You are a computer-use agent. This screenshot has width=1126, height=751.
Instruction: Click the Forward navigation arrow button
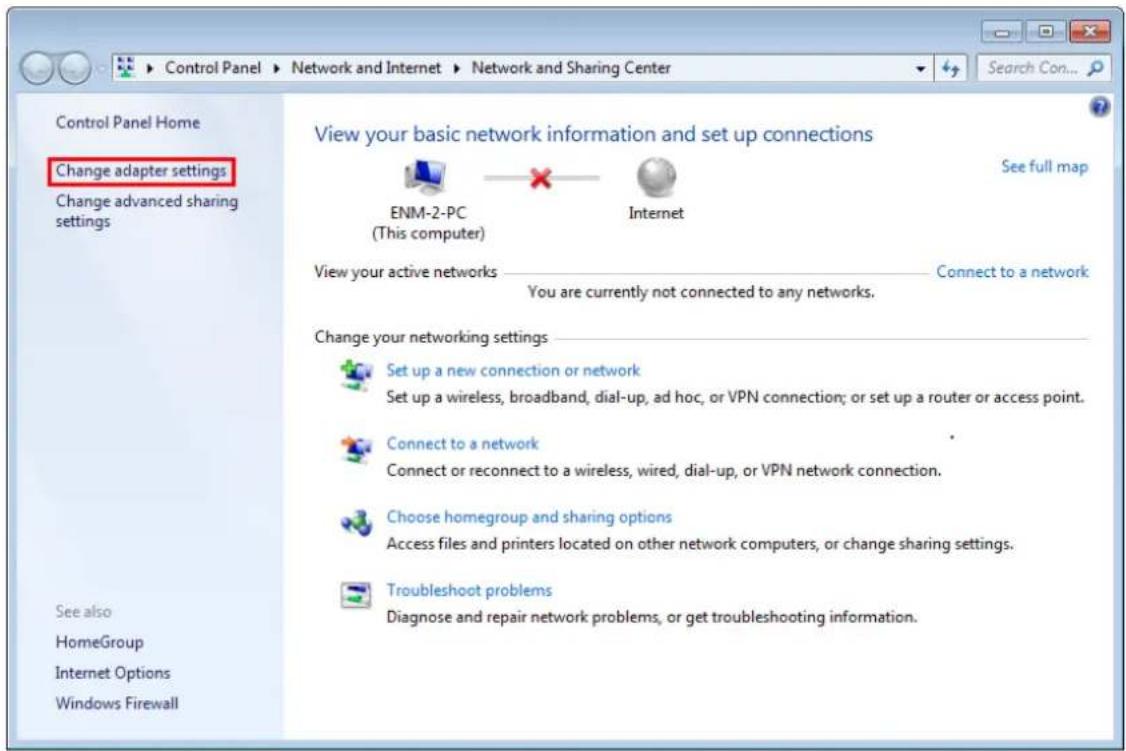tap(73, 68)
